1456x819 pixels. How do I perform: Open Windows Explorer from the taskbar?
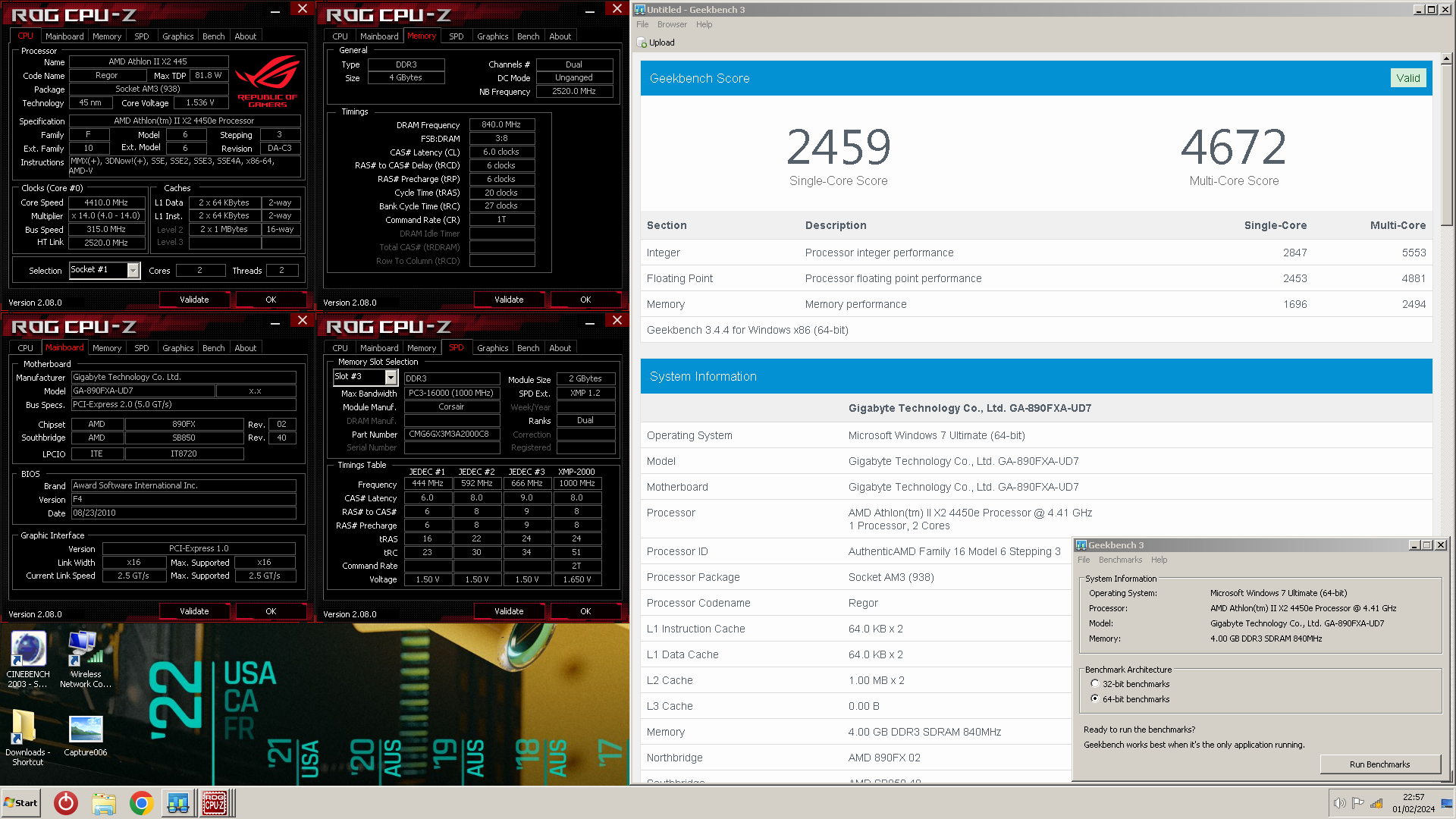(x=104, y=803)
